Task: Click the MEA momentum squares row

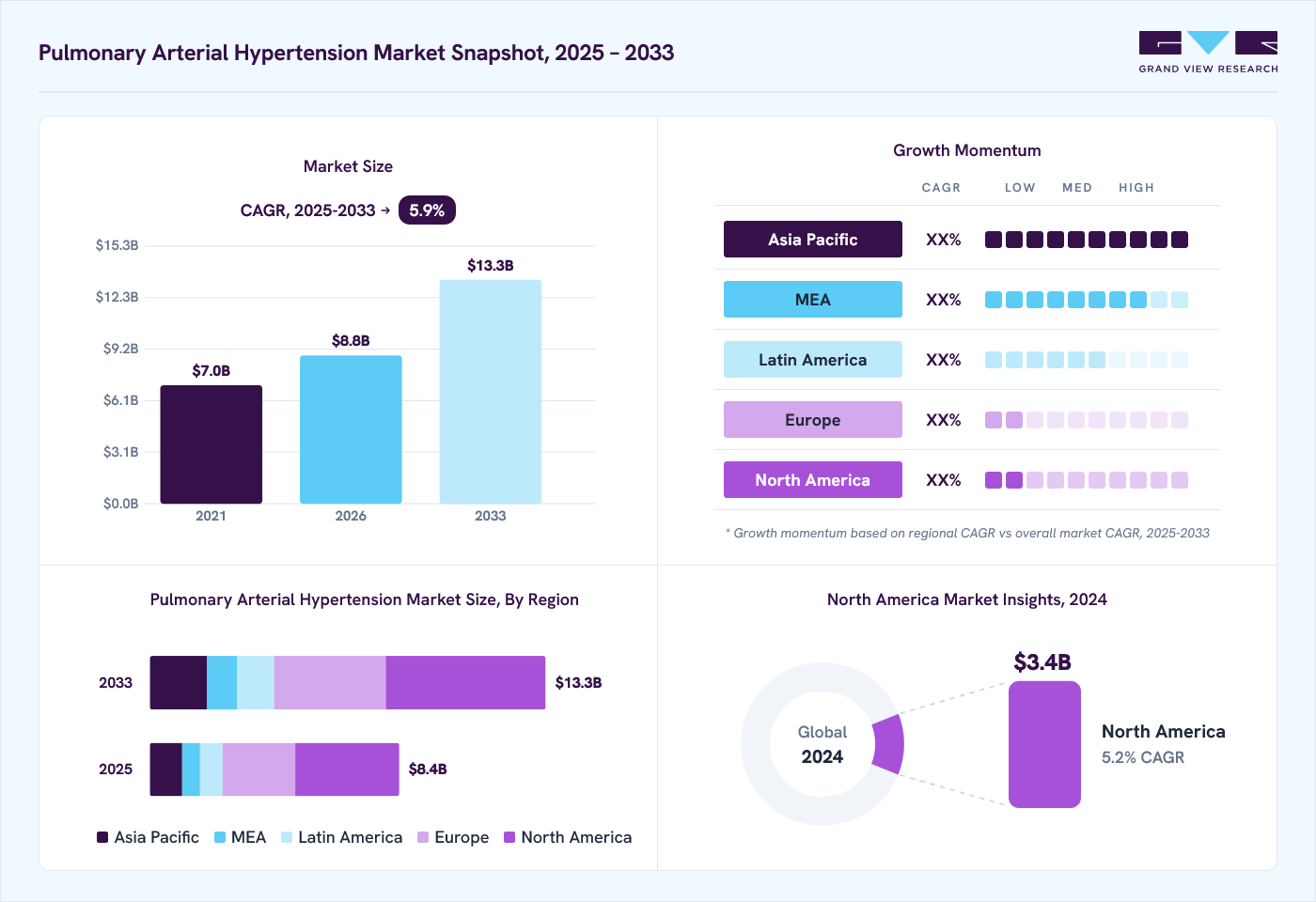Action: click(1087, 300)
